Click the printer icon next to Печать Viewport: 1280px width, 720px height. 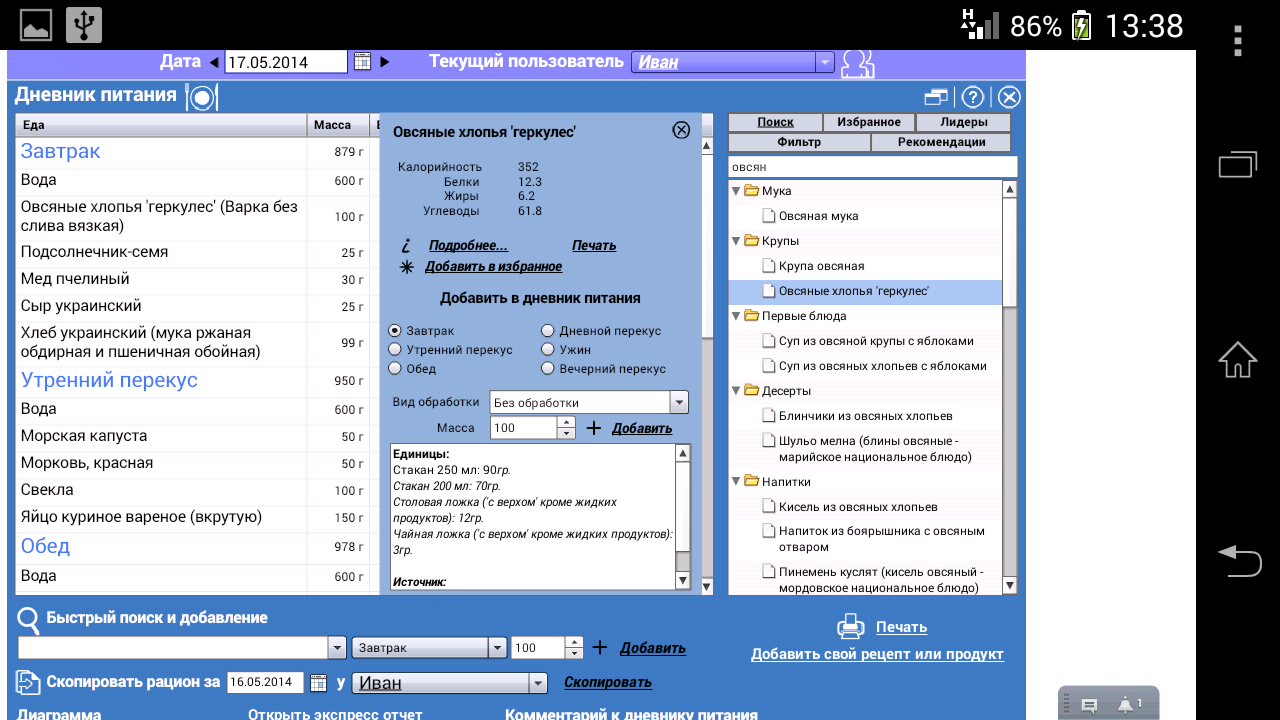click(850, 627)
